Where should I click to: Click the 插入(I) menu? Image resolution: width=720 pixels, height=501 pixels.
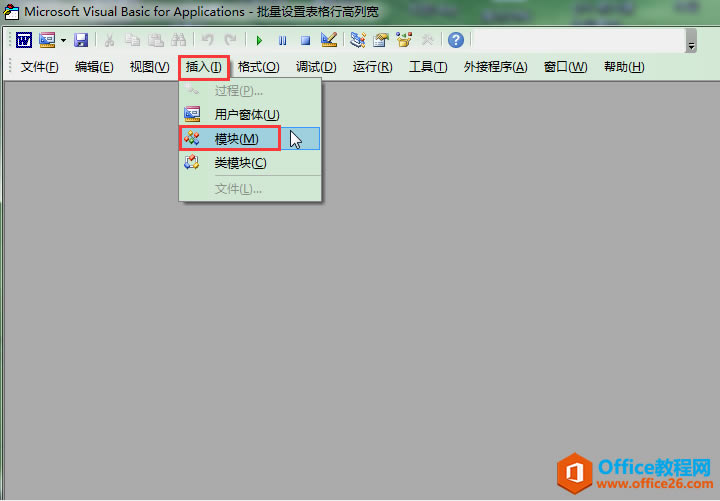pyautogui.click(x=204, y=67)
